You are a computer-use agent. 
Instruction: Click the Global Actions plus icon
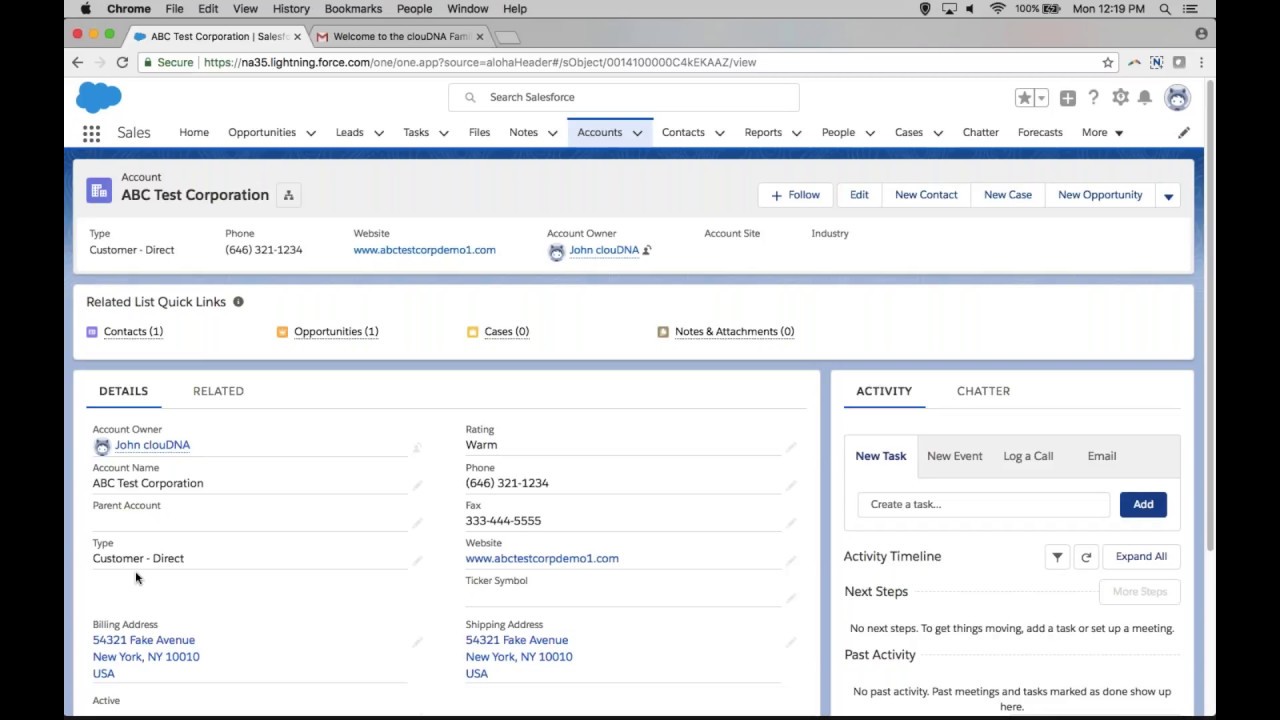(x=1068, y=97)
